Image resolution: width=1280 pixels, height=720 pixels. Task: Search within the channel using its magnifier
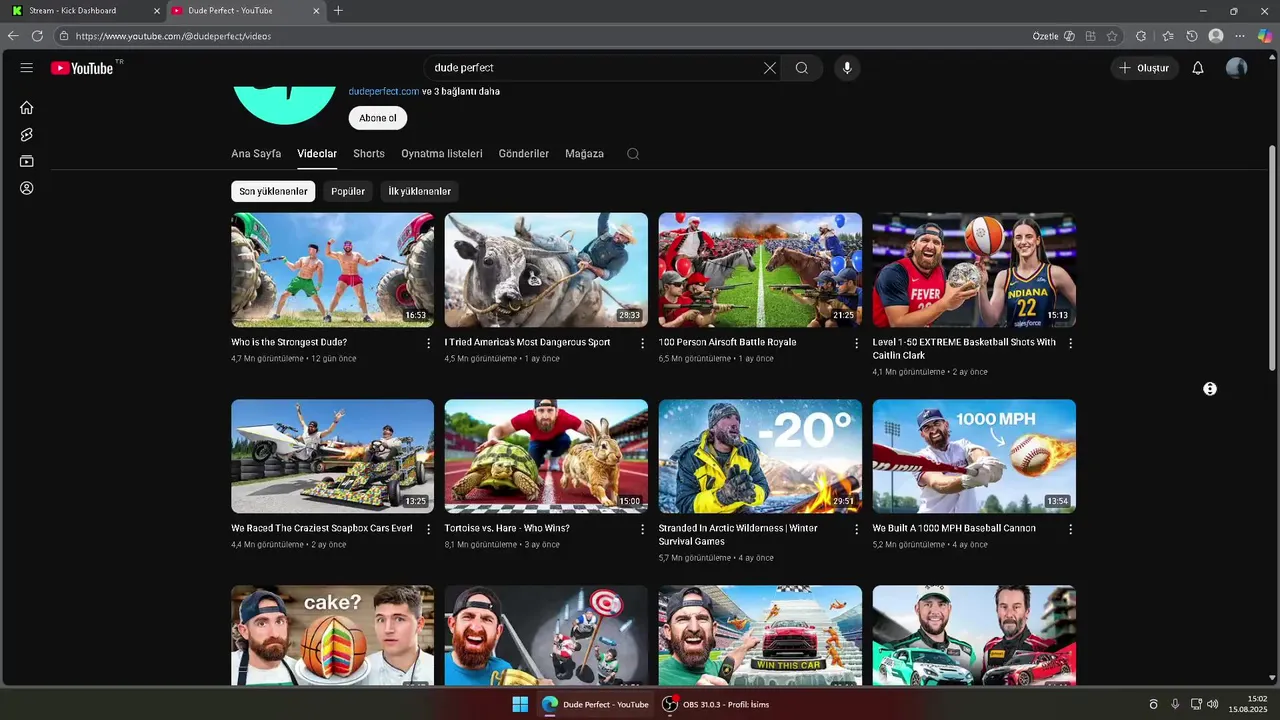coord(633,154)
